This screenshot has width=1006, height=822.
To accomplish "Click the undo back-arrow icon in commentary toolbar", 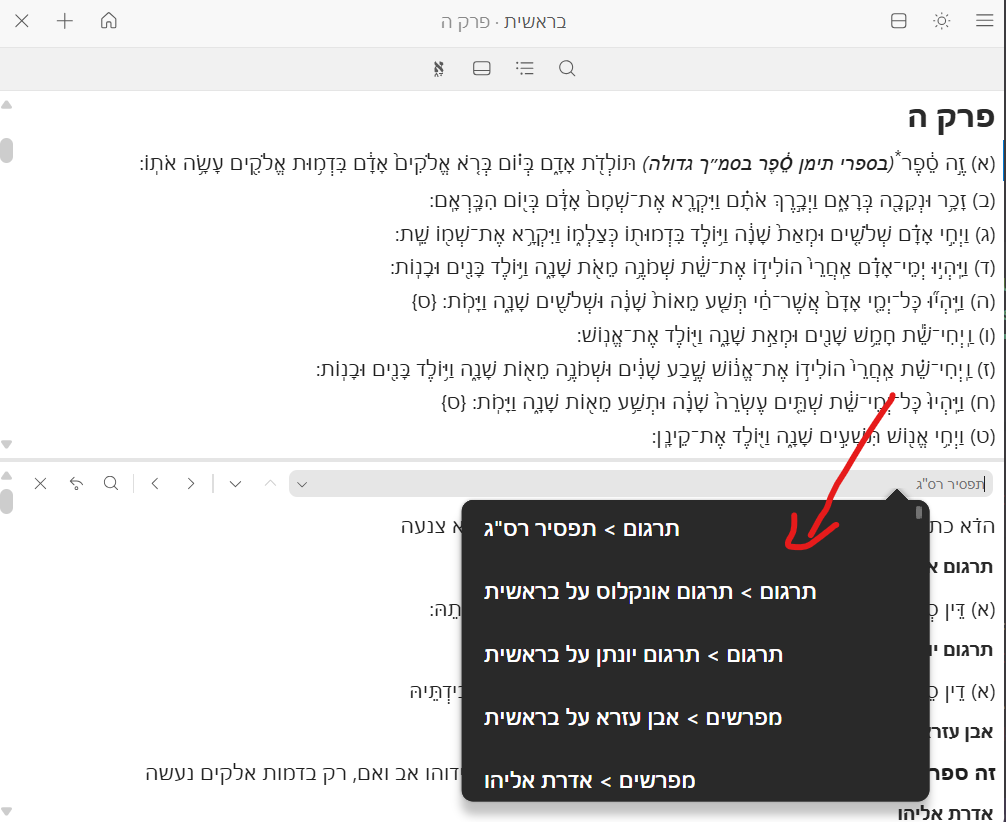I will coord(76,483).
